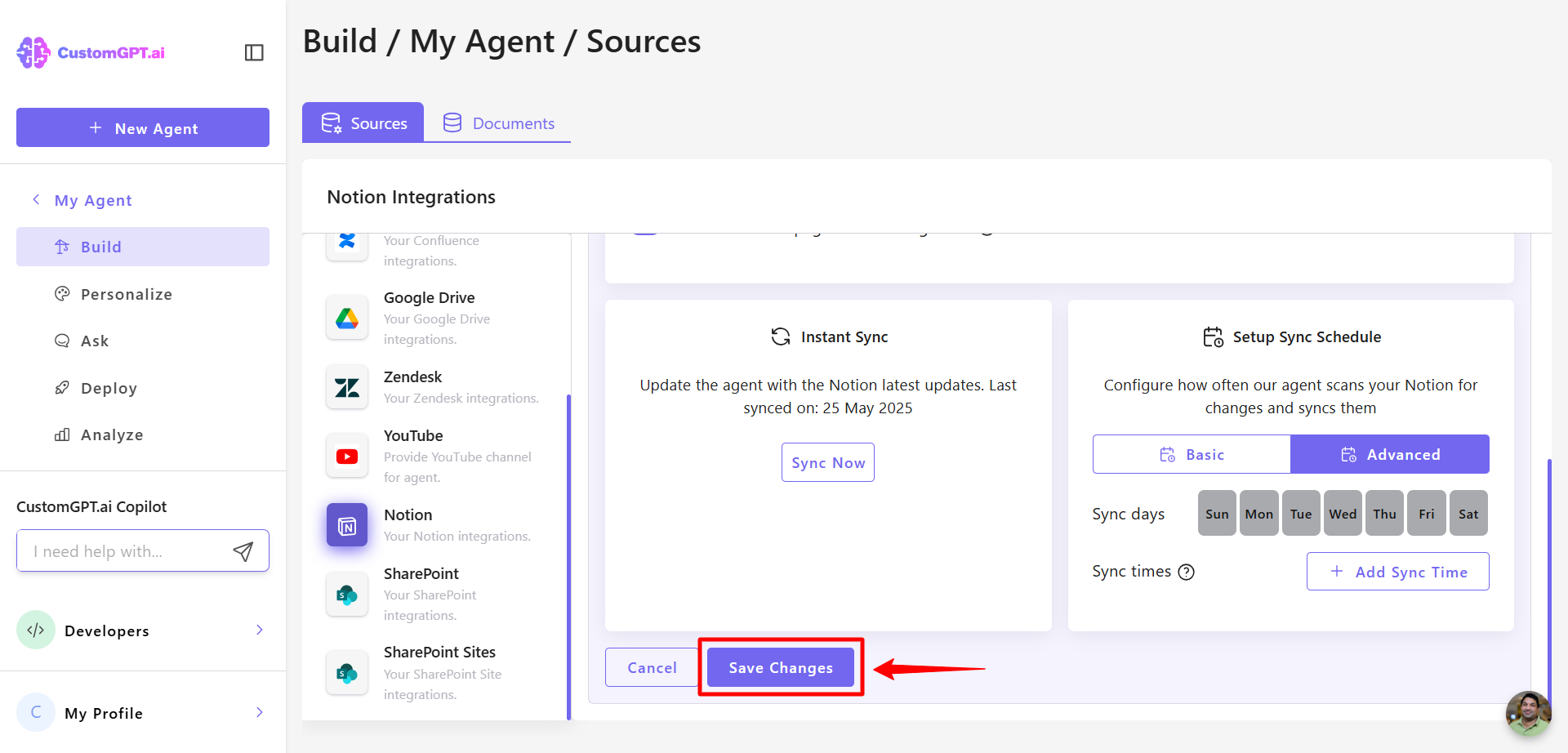
Task: Toggle Fri sync day
Action: [1427, 513]
